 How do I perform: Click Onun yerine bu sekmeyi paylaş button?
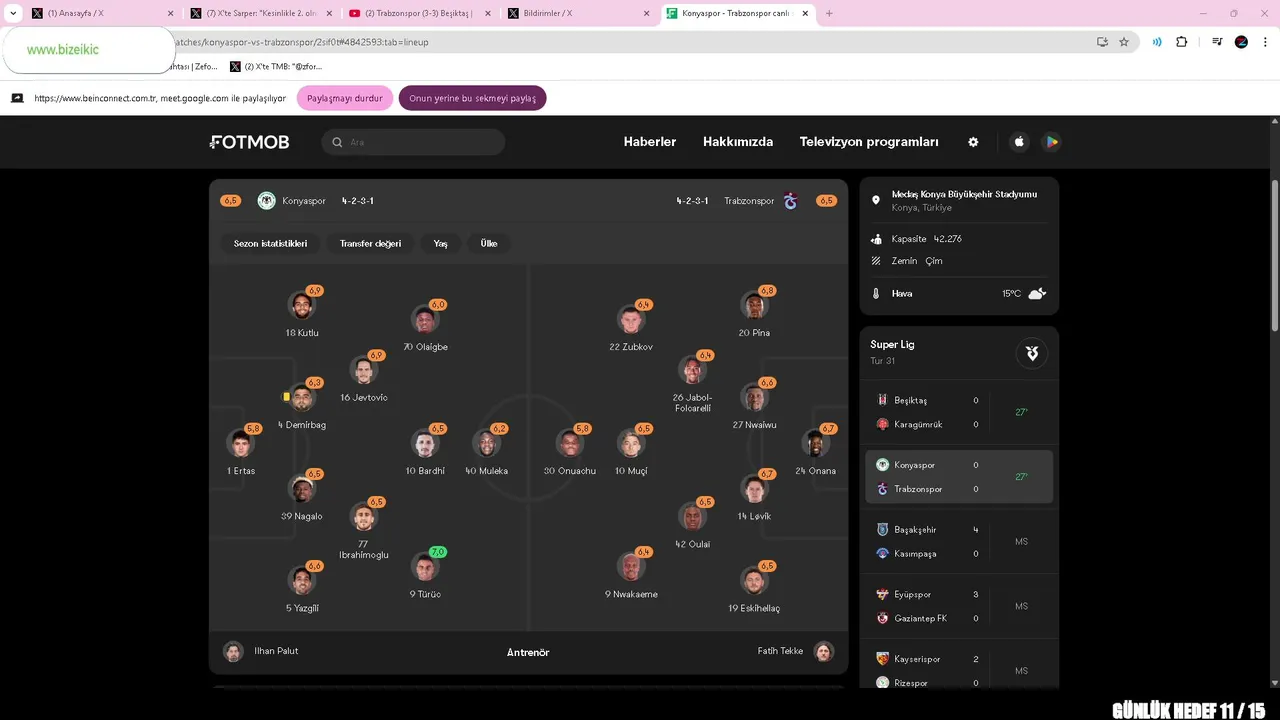pos(472,98)
